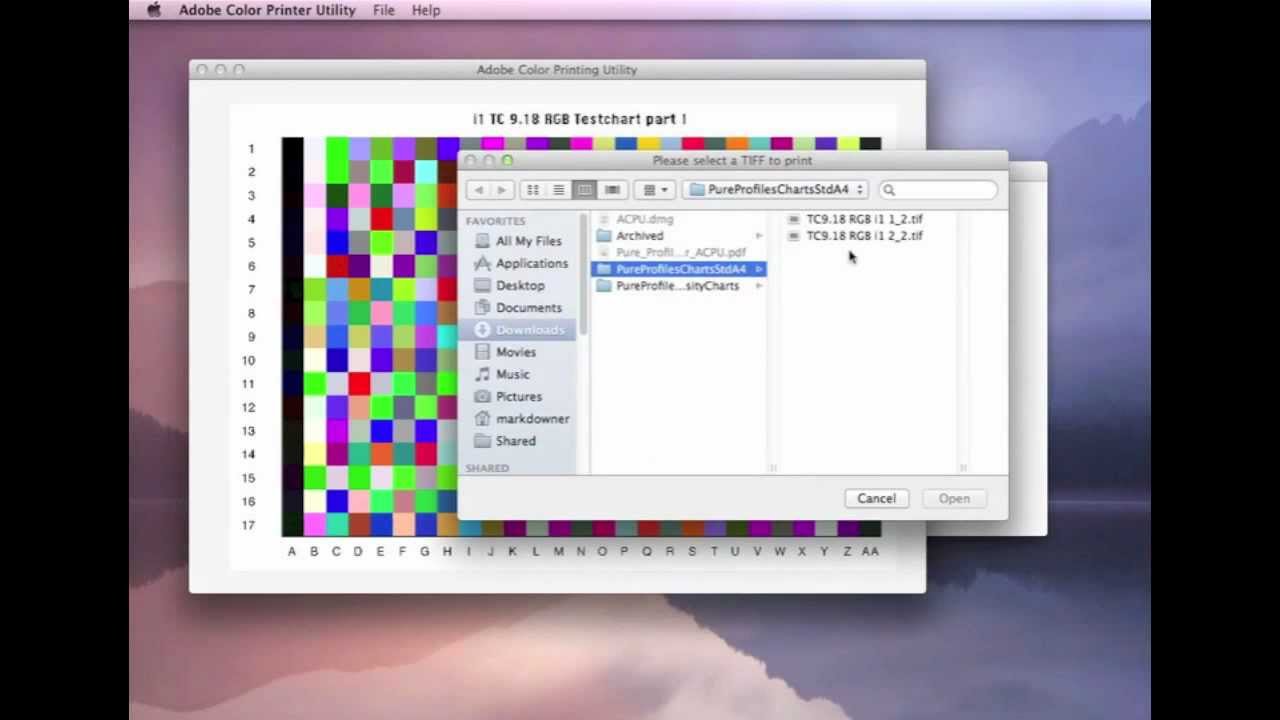Click the black patch in row 1

pos(292,149)
